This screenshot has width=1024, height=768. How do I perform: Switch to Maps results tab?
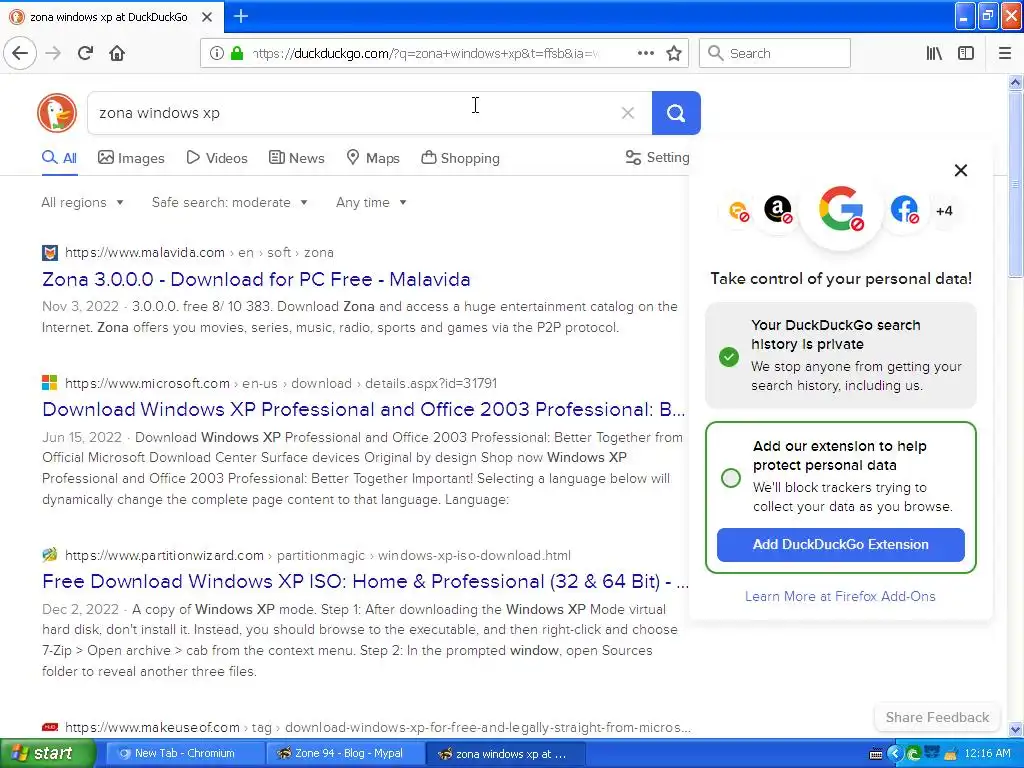[x=373, y=158]
